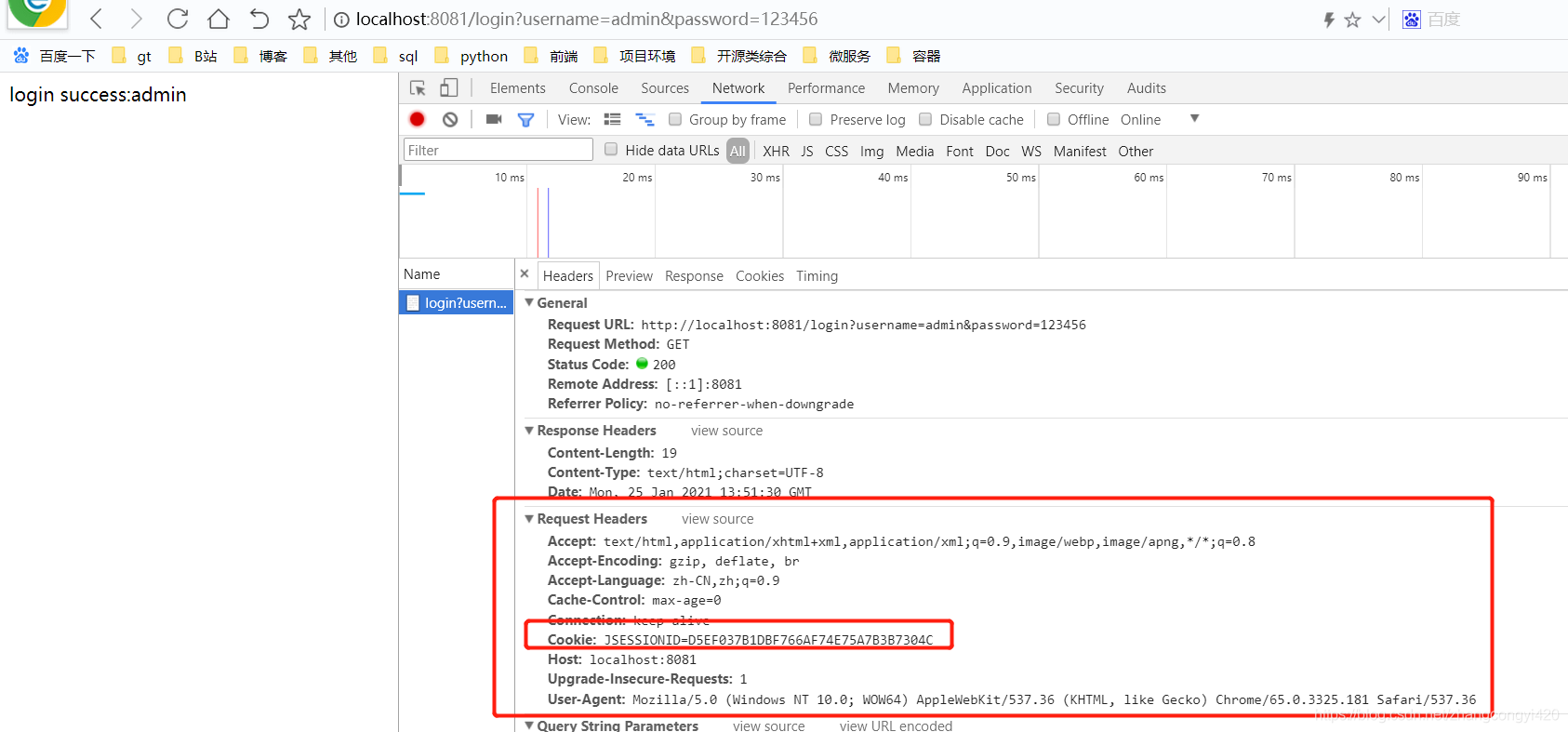This screenshot has height=732, width=1568.
Task: Click the undo/restore closed page icon
Action: tap(259, 19)
